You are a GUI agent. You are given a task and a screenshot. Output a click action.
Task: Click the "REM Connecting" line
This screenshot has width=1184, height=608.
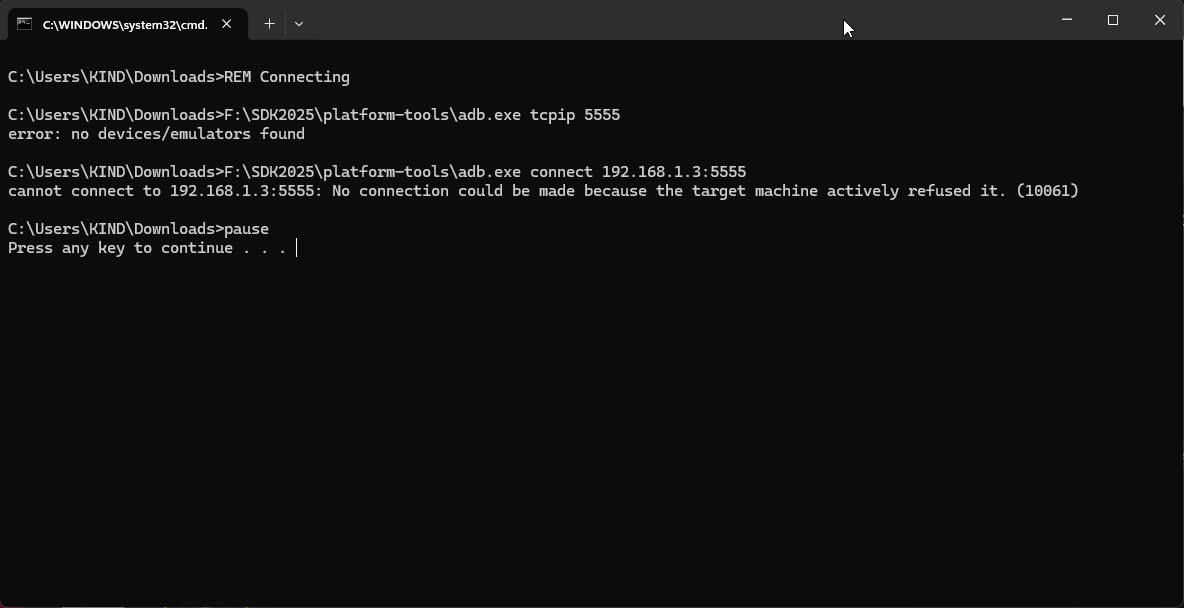286,77
